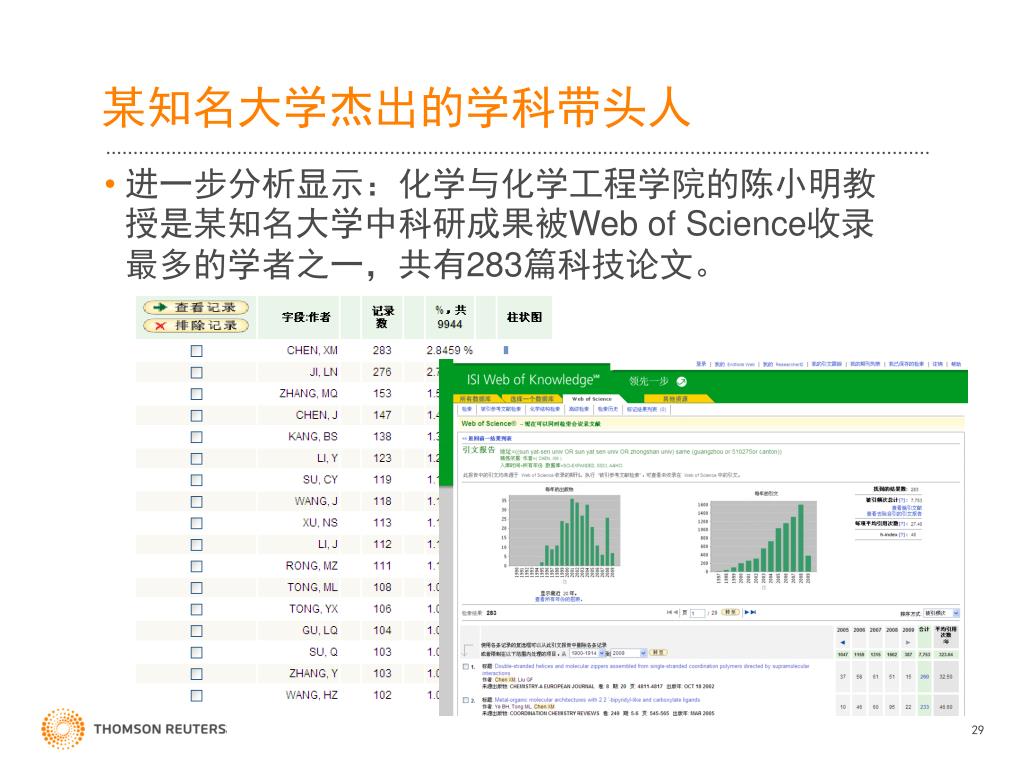
Task: Go to previous results page arrow
Action: coord(675,612)
